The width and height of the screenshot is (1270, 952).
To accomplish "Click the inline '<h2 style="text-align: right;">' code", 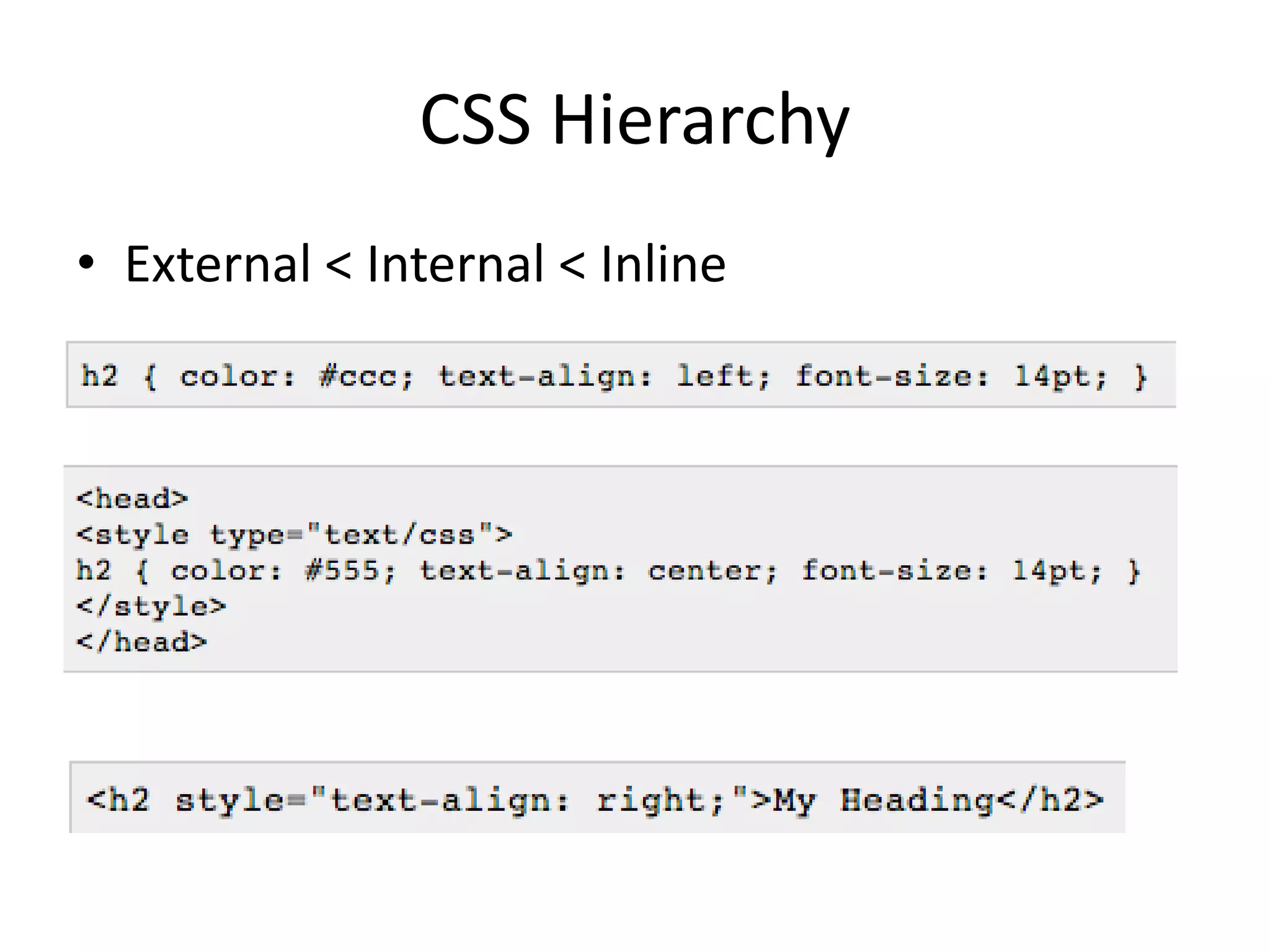I will [595, 800].
